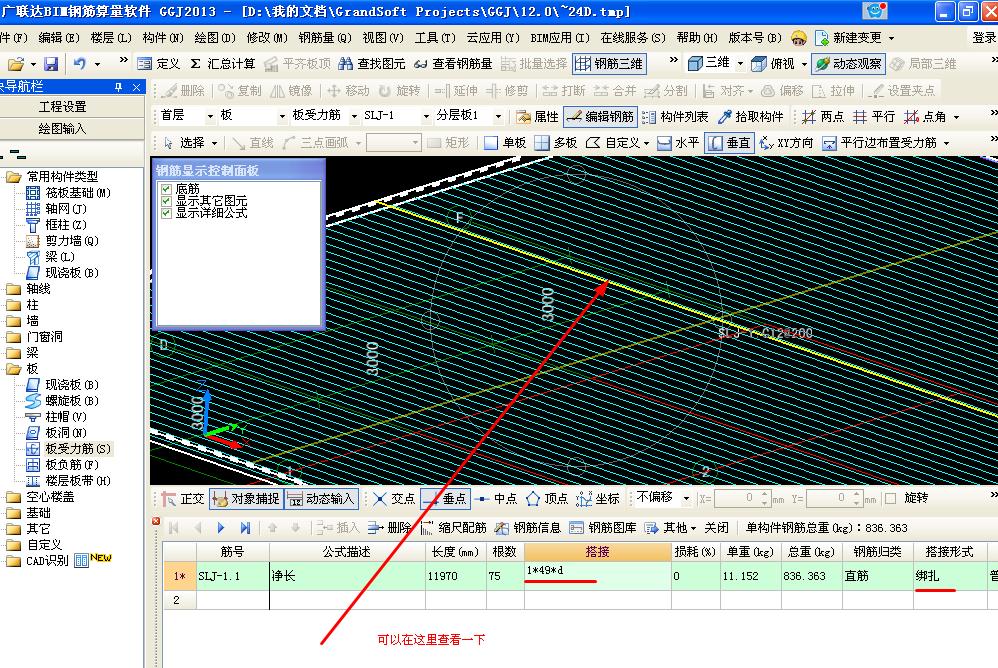Open the 板 component type dropdown
This screenshot has height=668, width=998.
282,116
